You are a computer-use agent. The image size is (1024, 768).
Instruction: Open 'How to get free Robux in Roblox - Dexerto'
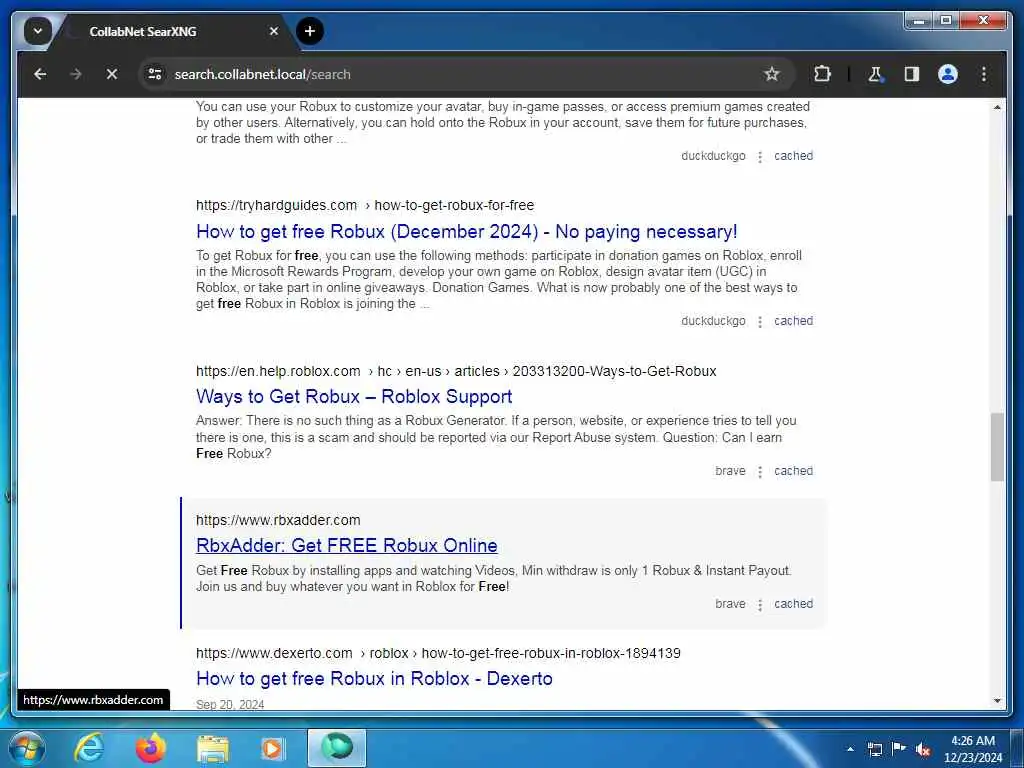tap(374, 679)
